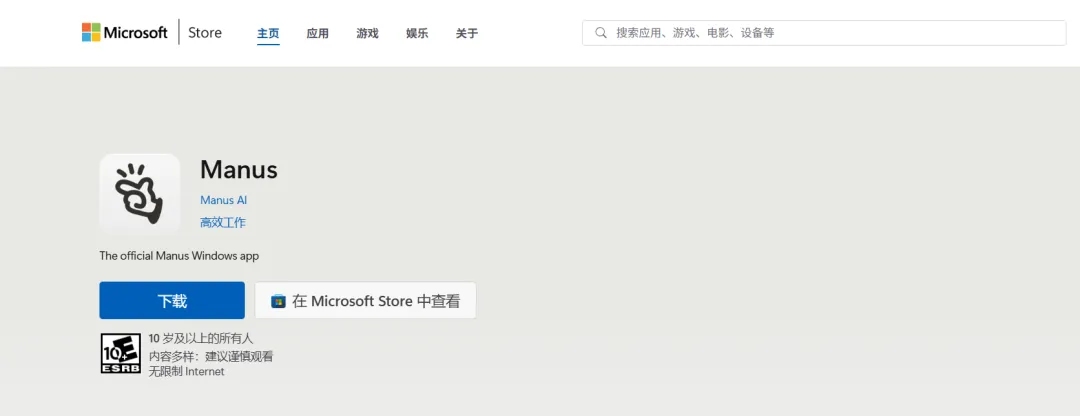Click the text 'The official Manus Windows app'

click(179, 256)
